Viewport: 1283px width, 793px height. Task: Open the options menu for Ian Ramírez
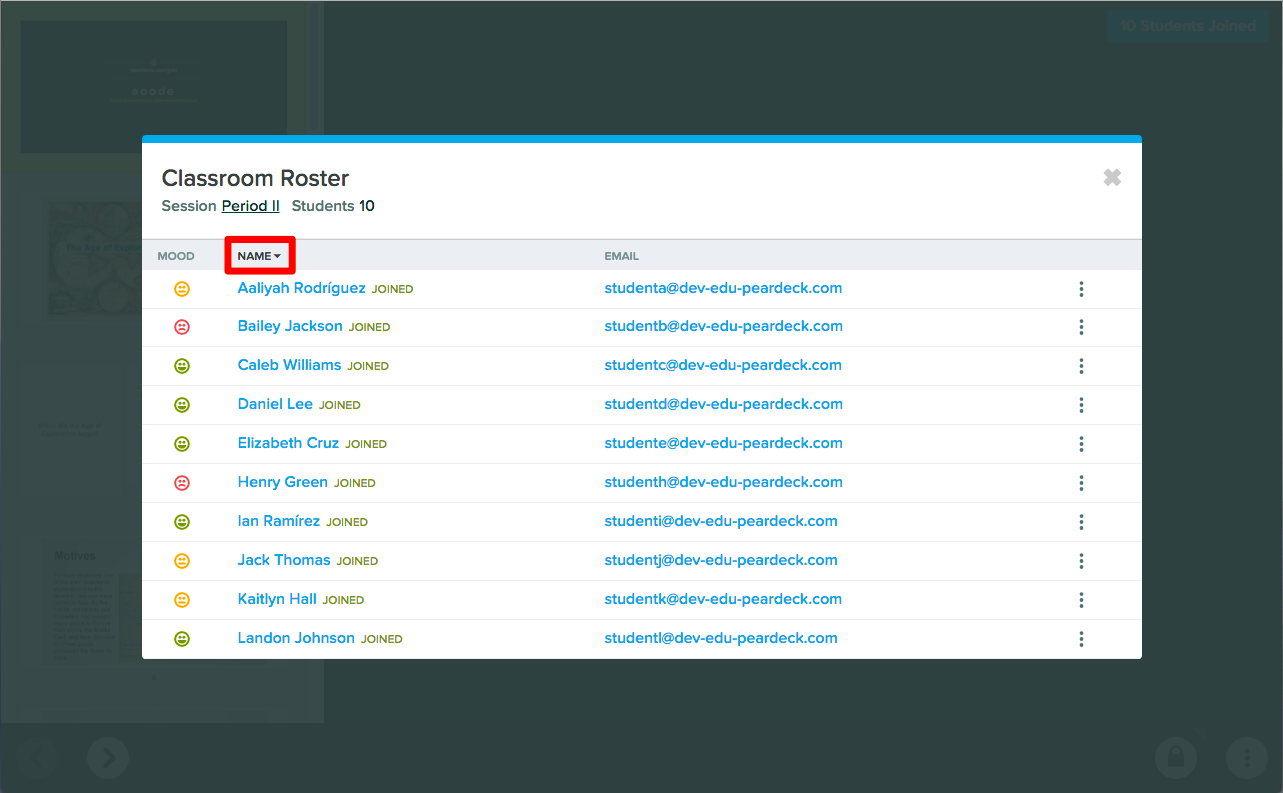tap(1081, 522)
